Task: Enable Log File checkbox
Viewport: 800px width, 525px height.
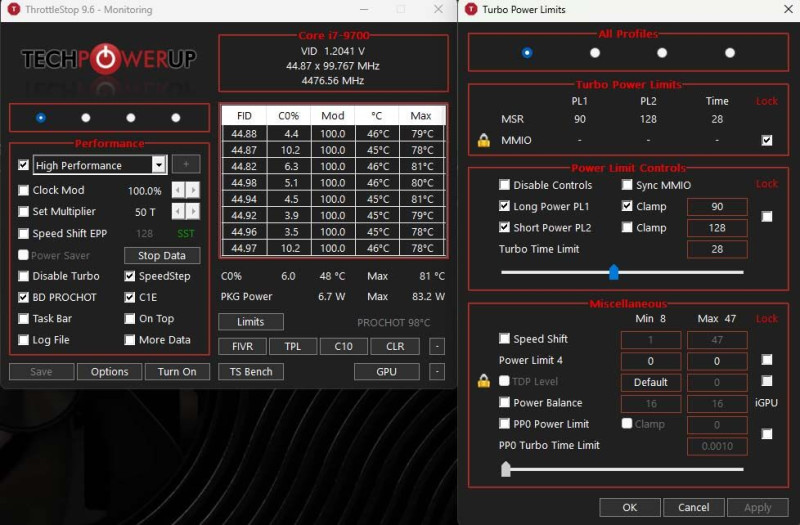Action: pyautogui.click(x=23, y=340)
